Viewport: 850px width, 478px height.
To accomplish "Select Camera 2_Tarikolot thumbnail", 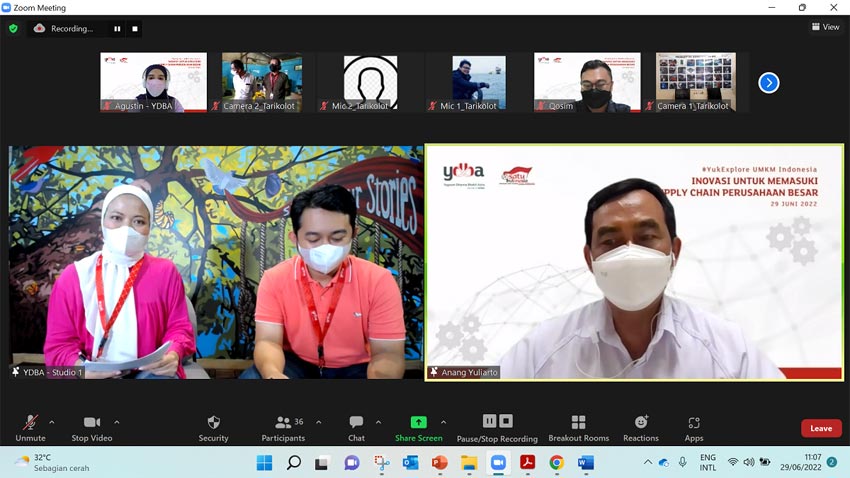I will [262, 82].
